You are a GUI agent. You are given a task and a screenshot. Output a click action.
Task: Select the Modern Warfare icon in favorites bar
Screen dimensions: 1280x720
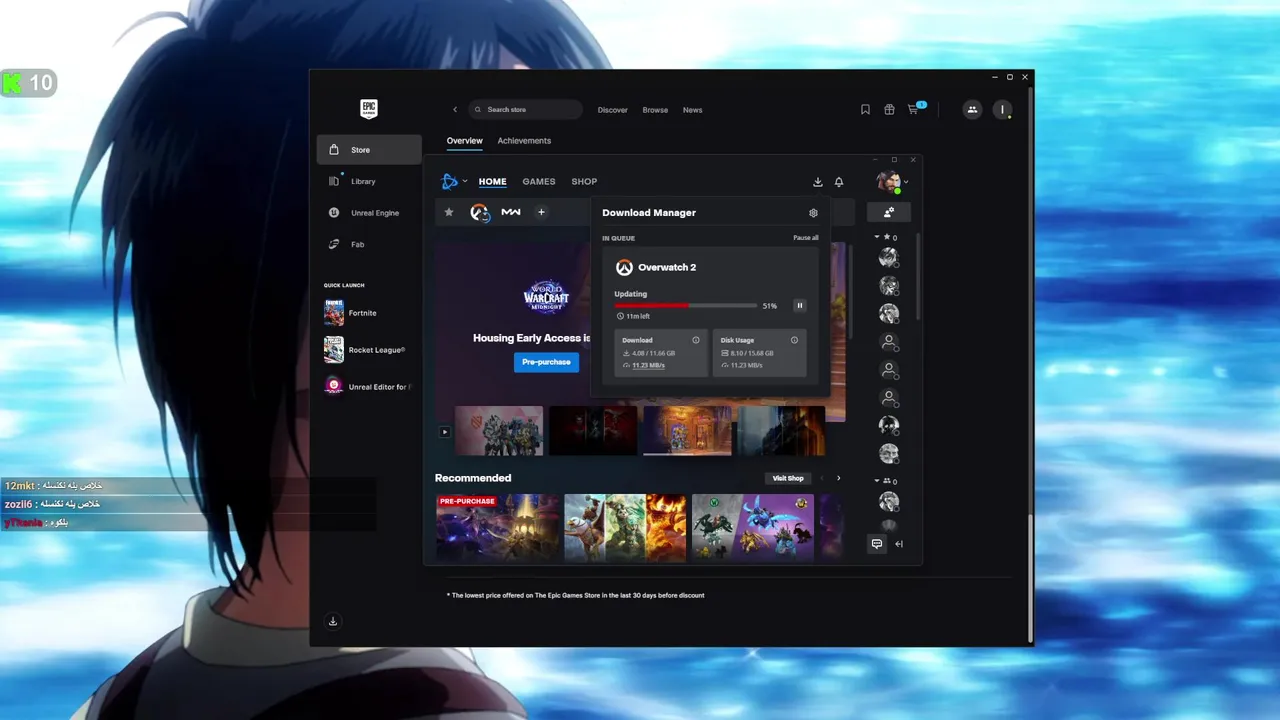pos(511,212)
